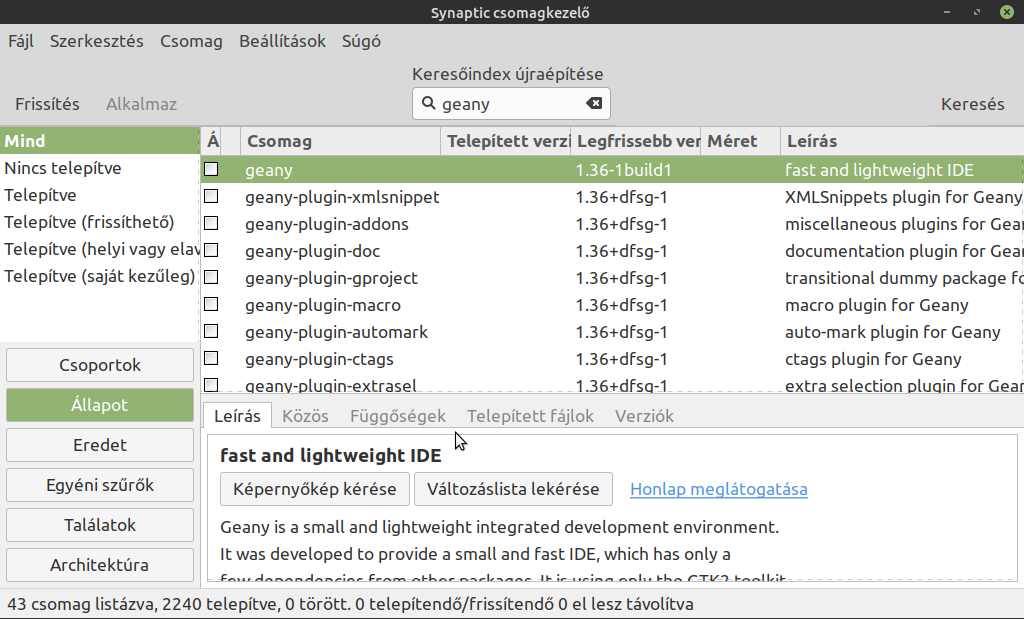Click 'auto-mark plugin for Geany' description

click(x=892, y=332)
